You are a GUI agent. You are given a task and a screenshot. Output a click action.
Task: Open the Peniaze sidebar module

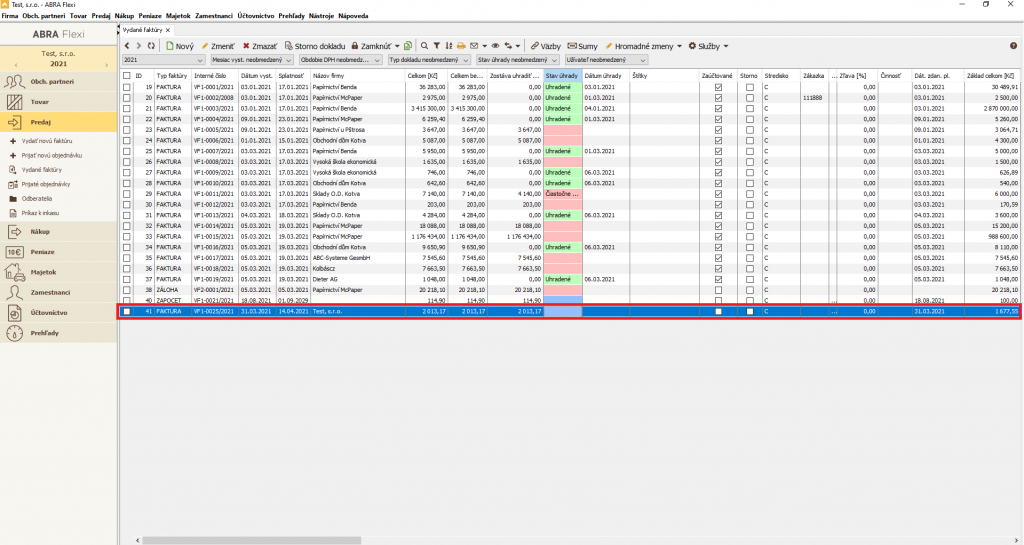[x=59, y=252]
